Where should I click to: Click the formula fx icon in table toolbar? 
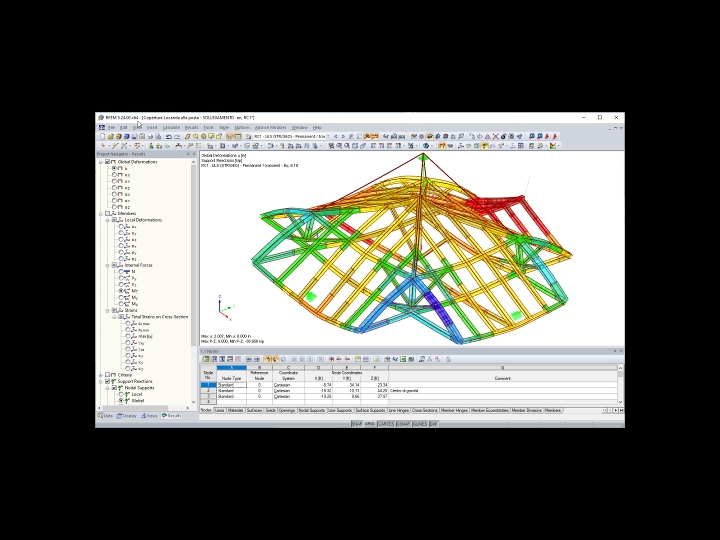click(429, 359)
